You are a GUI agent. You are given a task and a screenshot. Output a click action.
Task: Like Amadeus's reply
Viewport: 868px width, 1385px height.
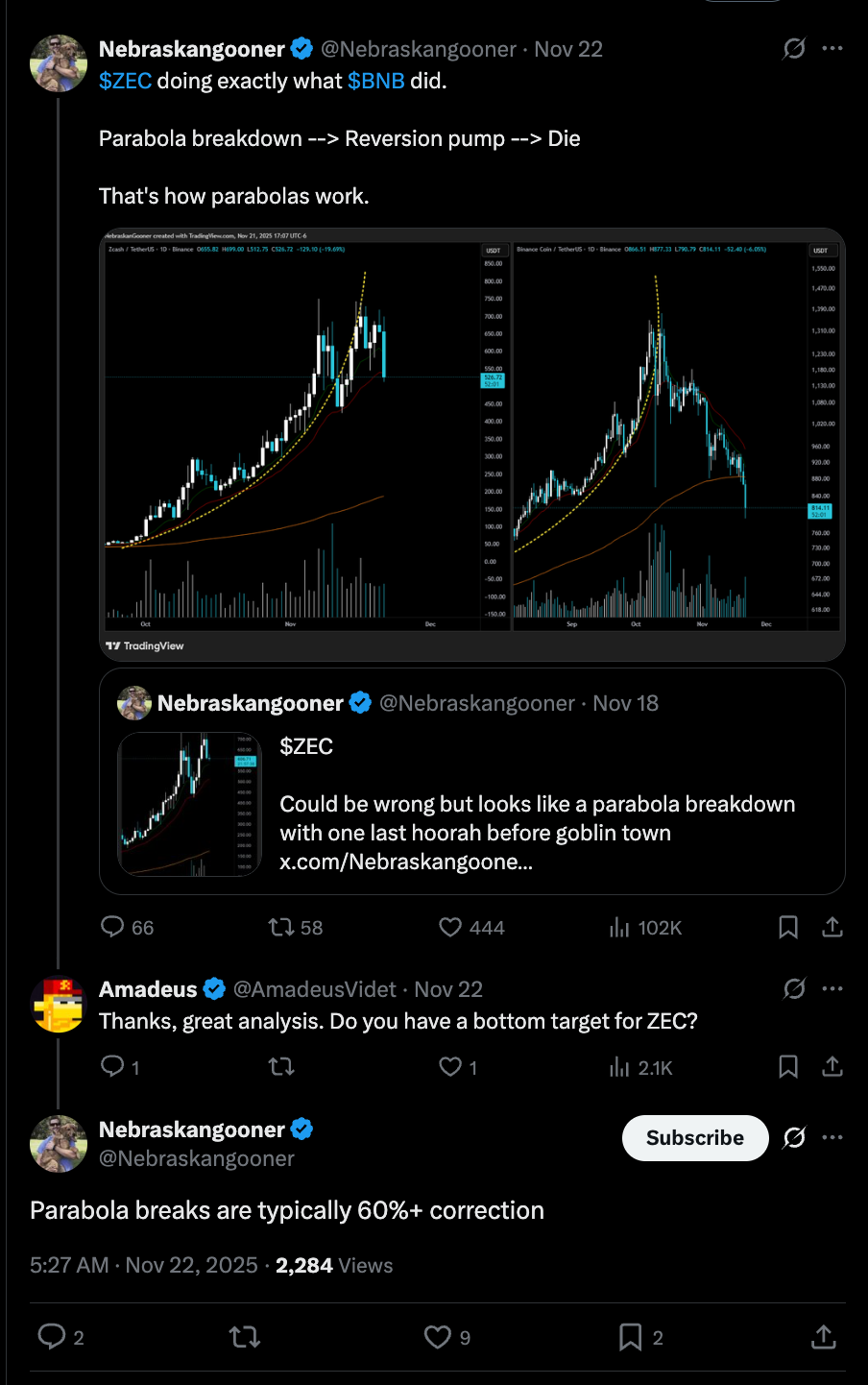point(450,1067)
